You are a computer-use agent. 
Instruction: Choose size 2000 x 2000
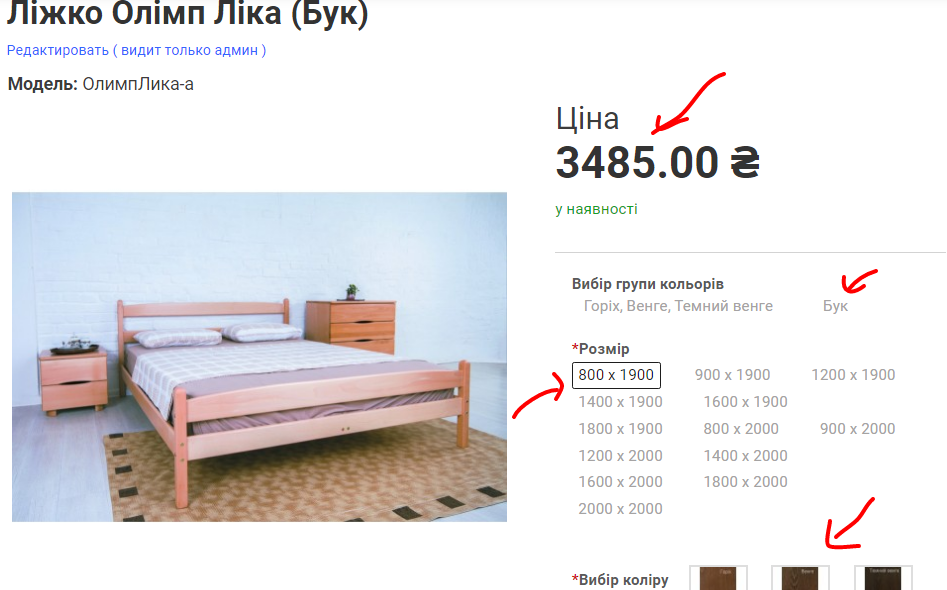(x=620, y=509)
